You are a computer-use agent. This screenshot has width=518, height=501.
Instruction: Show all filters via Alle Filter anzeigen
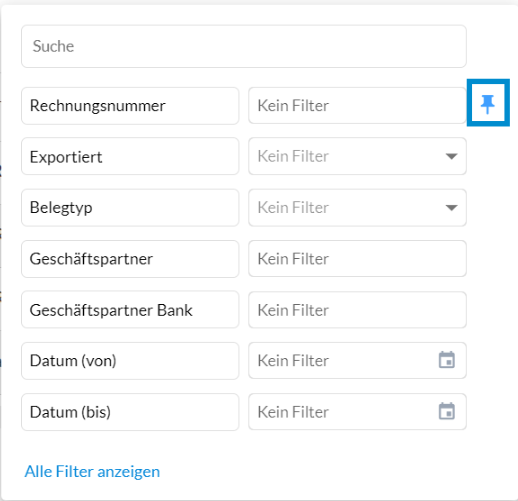[x=92, y=471]
